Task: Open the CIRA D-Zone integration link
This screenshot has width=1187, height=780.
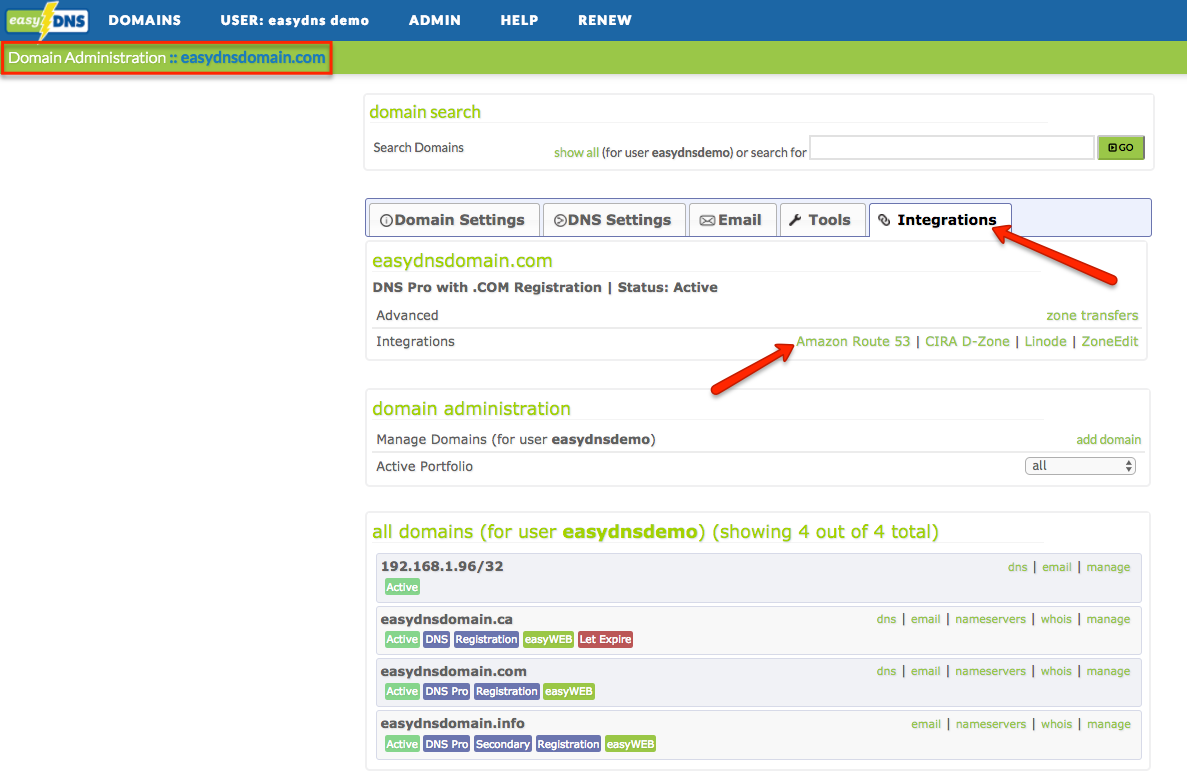Action: (x=967, y=342)
